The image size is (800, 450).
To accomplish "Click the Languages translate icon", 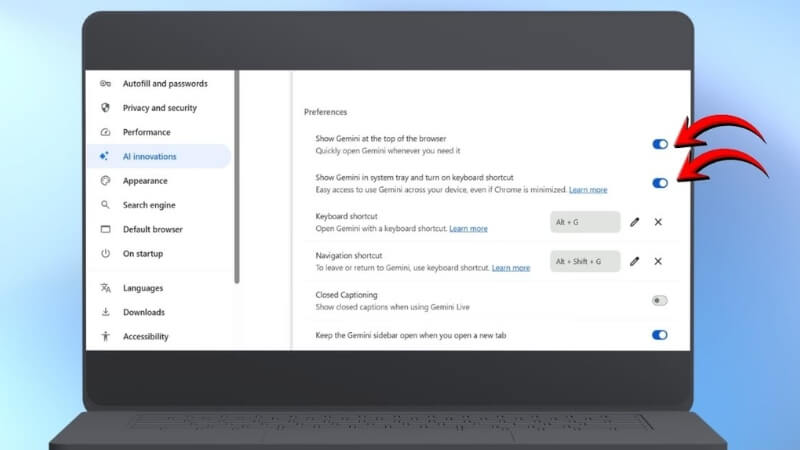I will point(105,288).
